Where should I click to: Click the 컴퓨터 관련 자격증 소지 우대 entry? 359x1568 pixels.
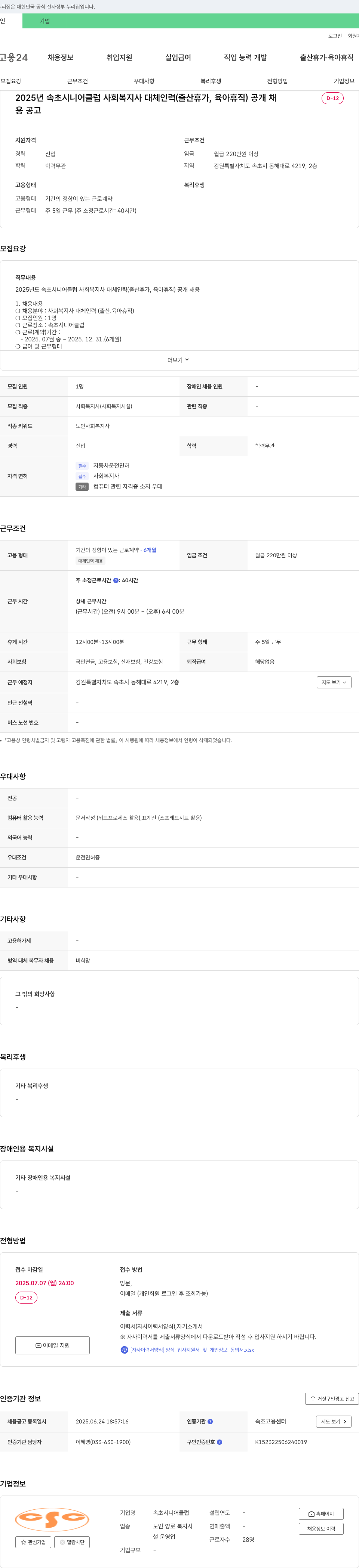(128, 486)
